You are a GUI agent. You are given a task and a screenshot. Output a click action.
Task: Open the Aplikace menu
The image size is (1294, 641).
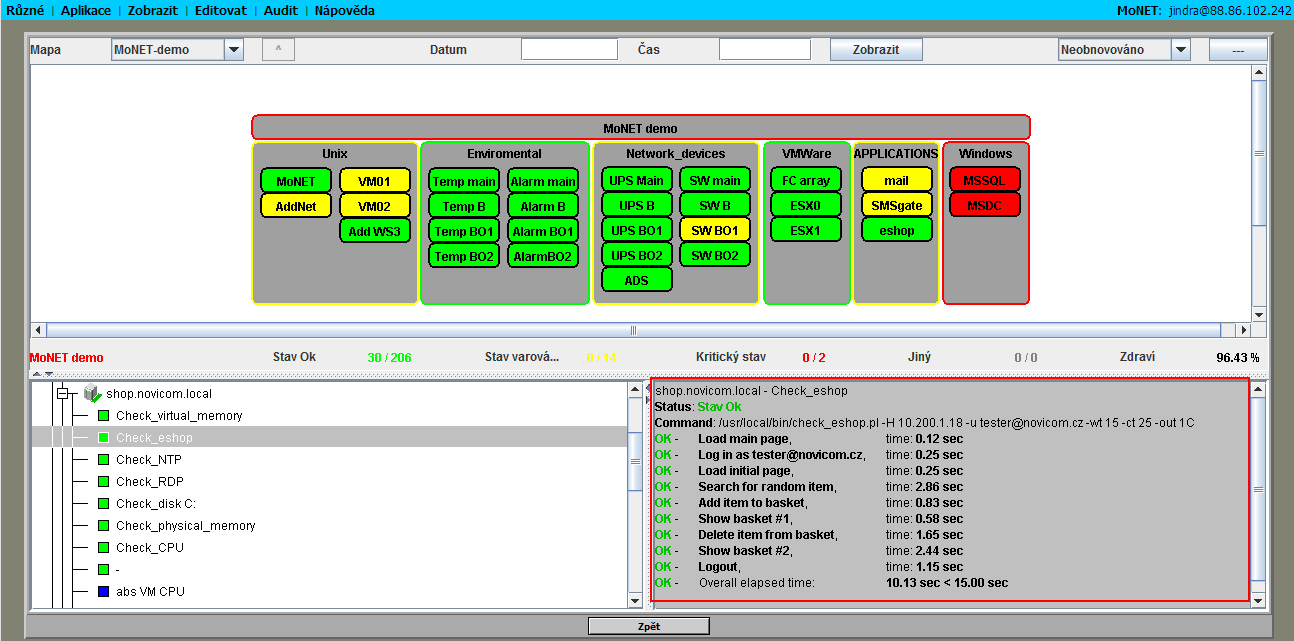pyautogui.click(x=87, y=10)
